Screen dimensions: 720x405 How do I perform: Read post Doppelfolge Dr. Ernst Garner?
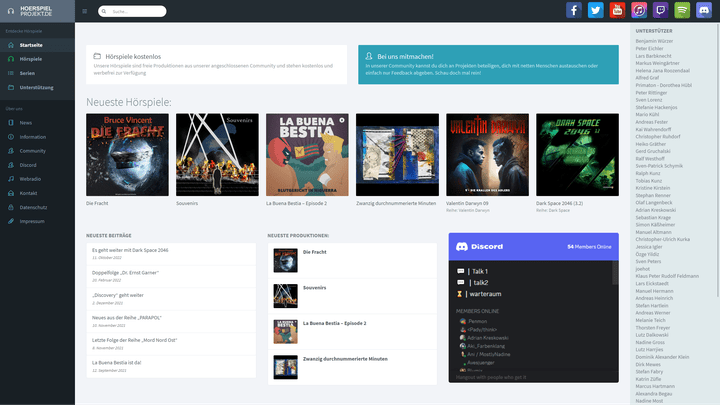(125, 273)
